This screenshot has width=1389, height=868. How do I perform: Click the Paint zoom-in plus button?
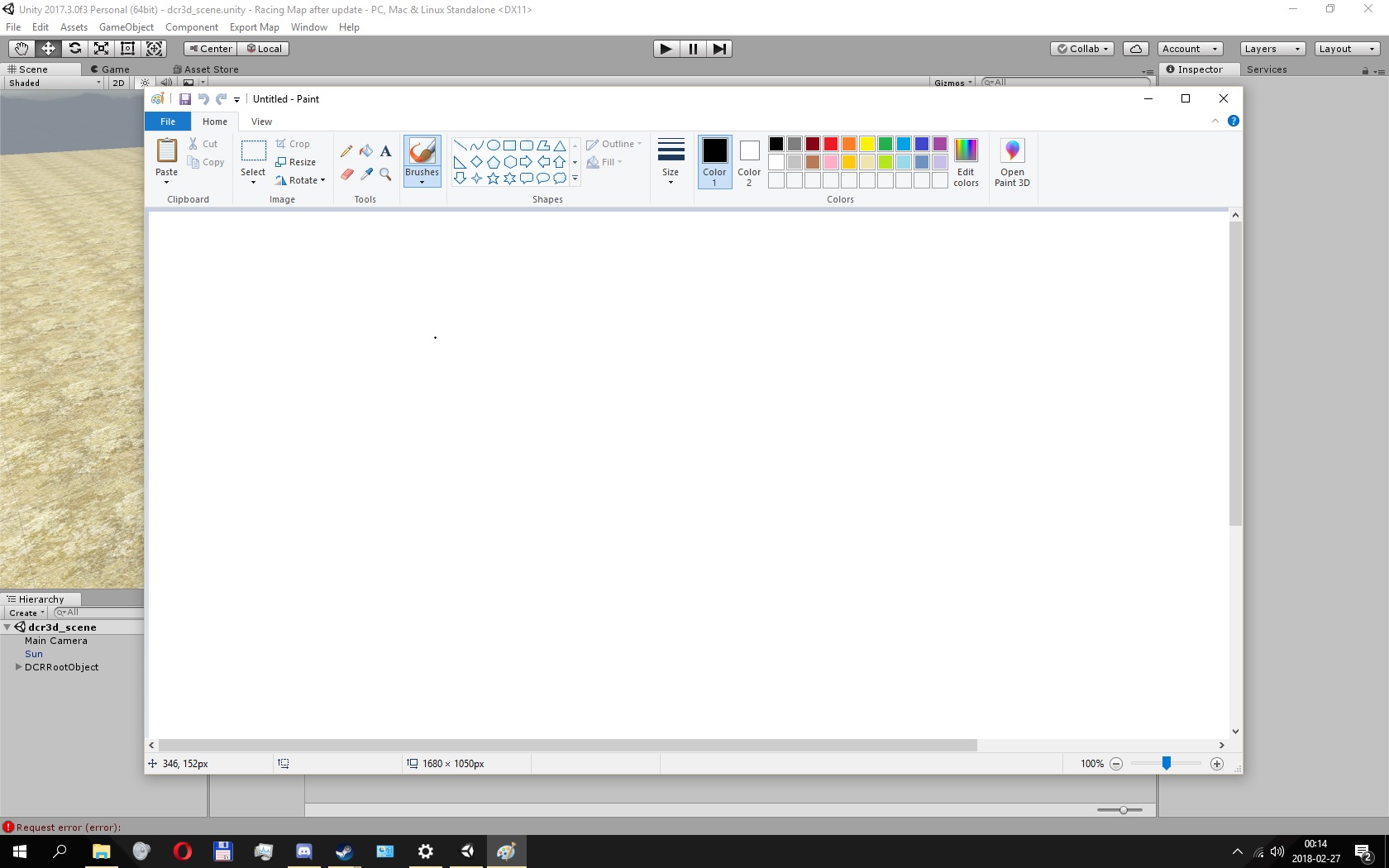(x=1216, y=764)
